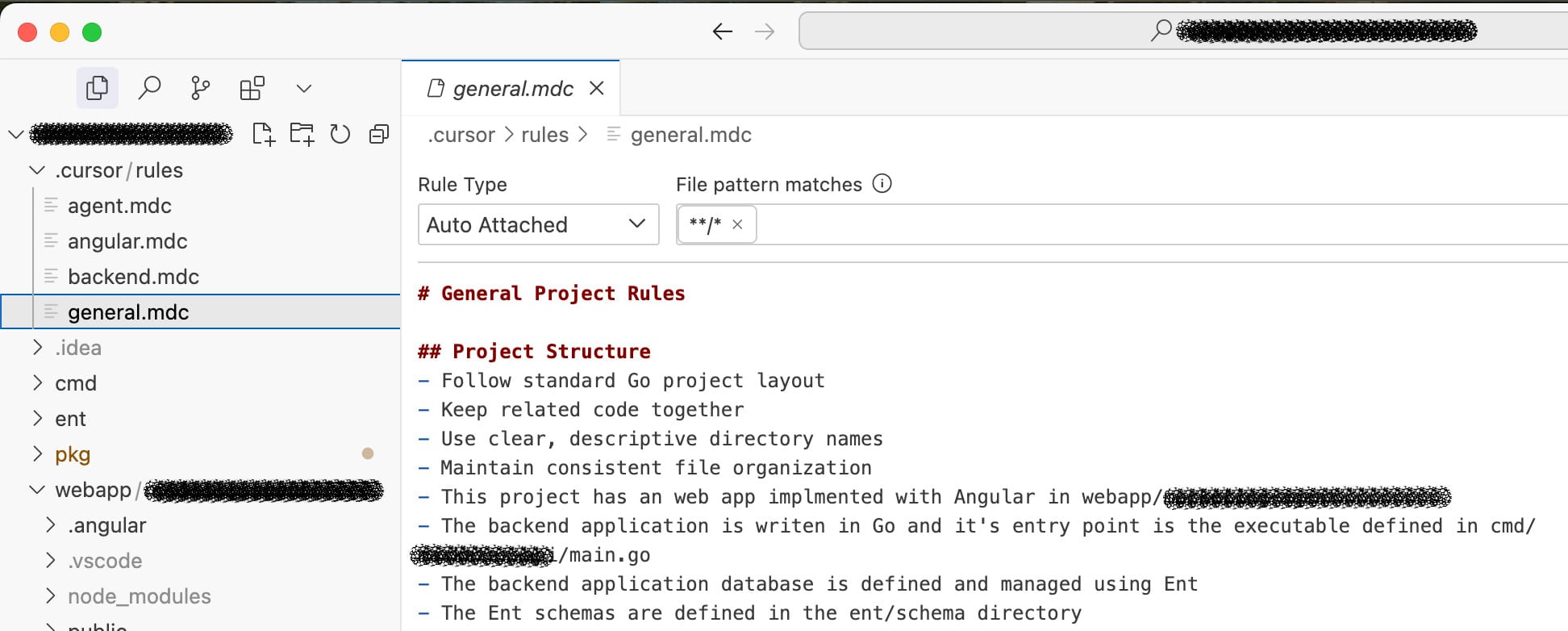1568x631 pixels.
Task: Click the Project Structure heading
Action: 534,351
